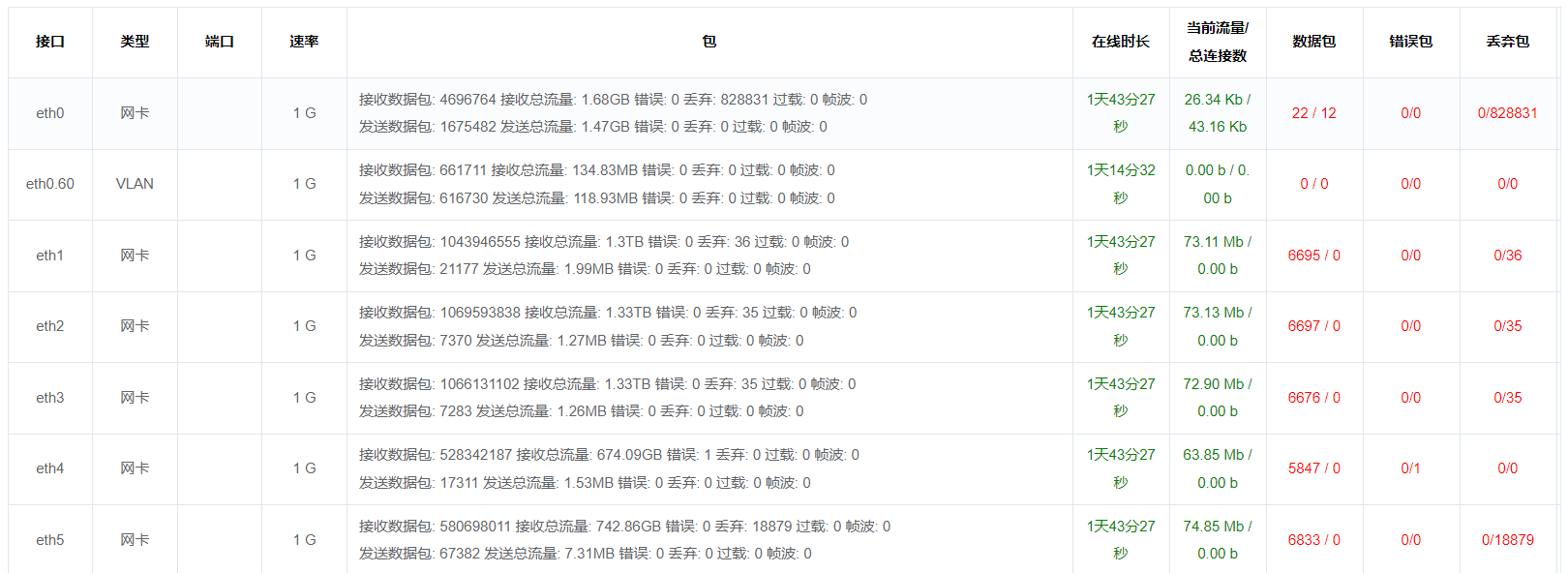Select the 73.13 Mb traffic cell for eth2
The image size is (1568, 573).
1218,326
